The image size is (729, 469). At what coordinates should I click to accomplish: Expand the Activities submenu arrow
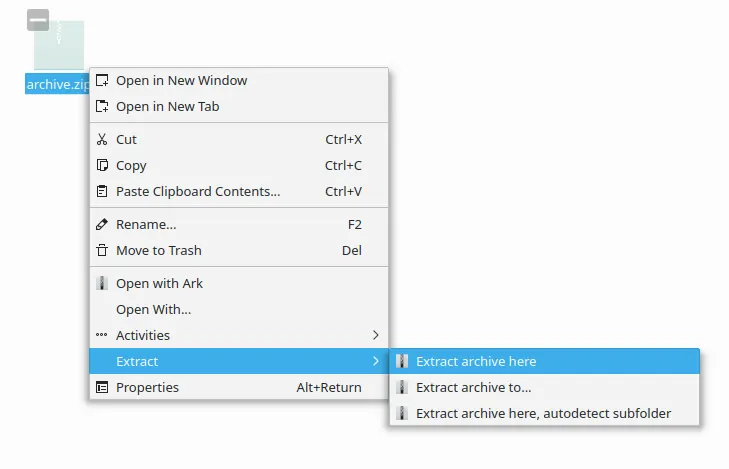(376, 335)
